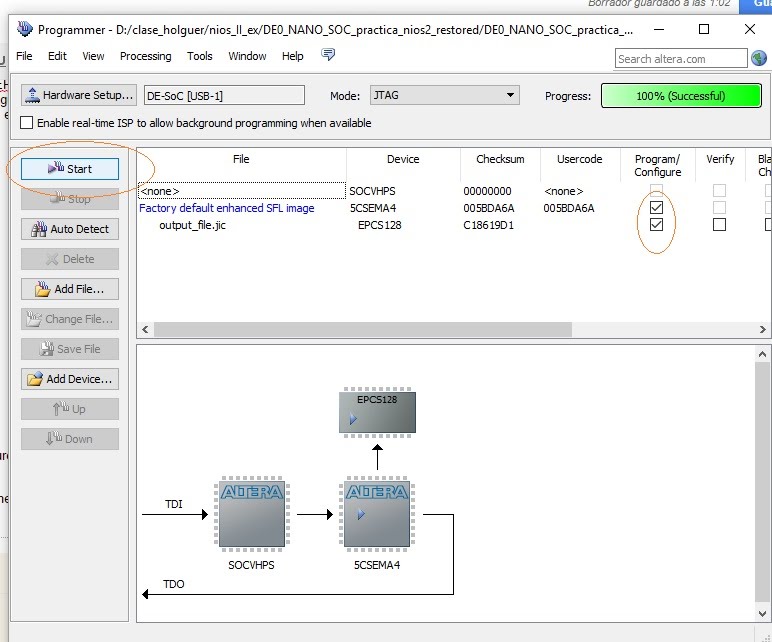Click the chain diagram scroll down arrow
The height and width of the screenshot is (642, 772).
click(x=762, y=613)
